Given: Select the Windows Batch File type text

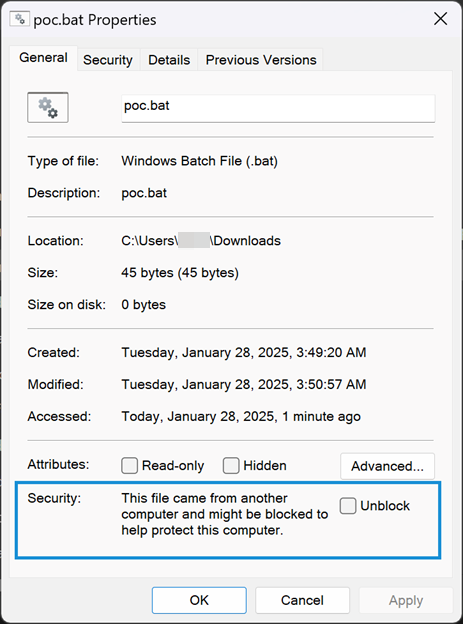Looking at the screenshot, I should [199, 161].
